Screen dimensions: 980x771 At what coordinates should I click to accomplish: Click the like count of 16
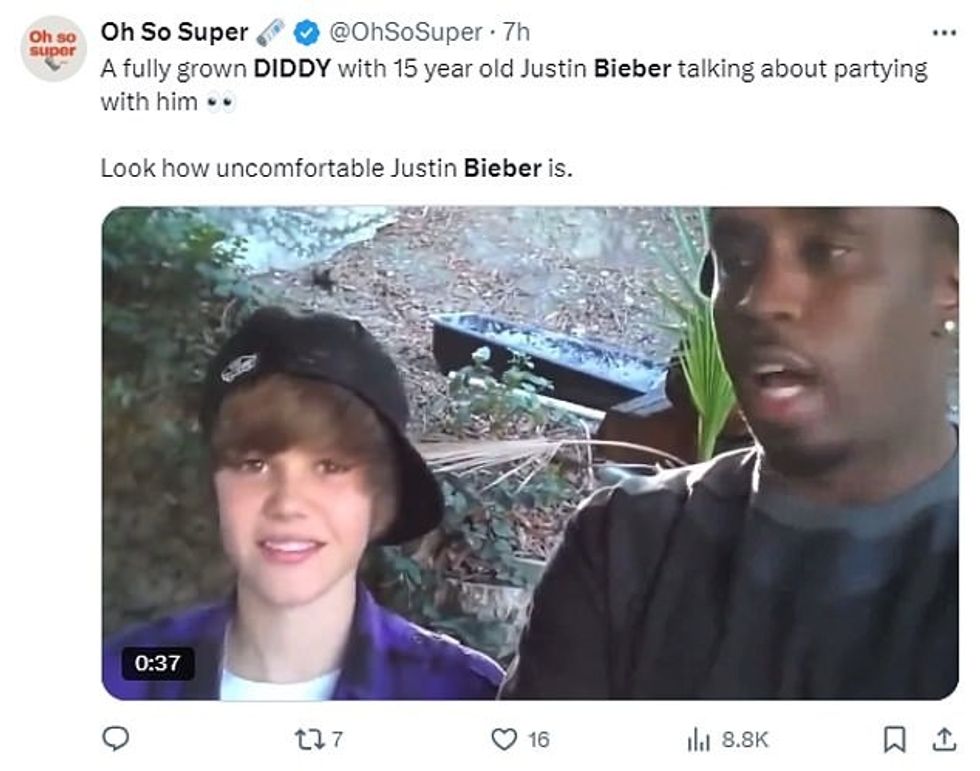538,740
